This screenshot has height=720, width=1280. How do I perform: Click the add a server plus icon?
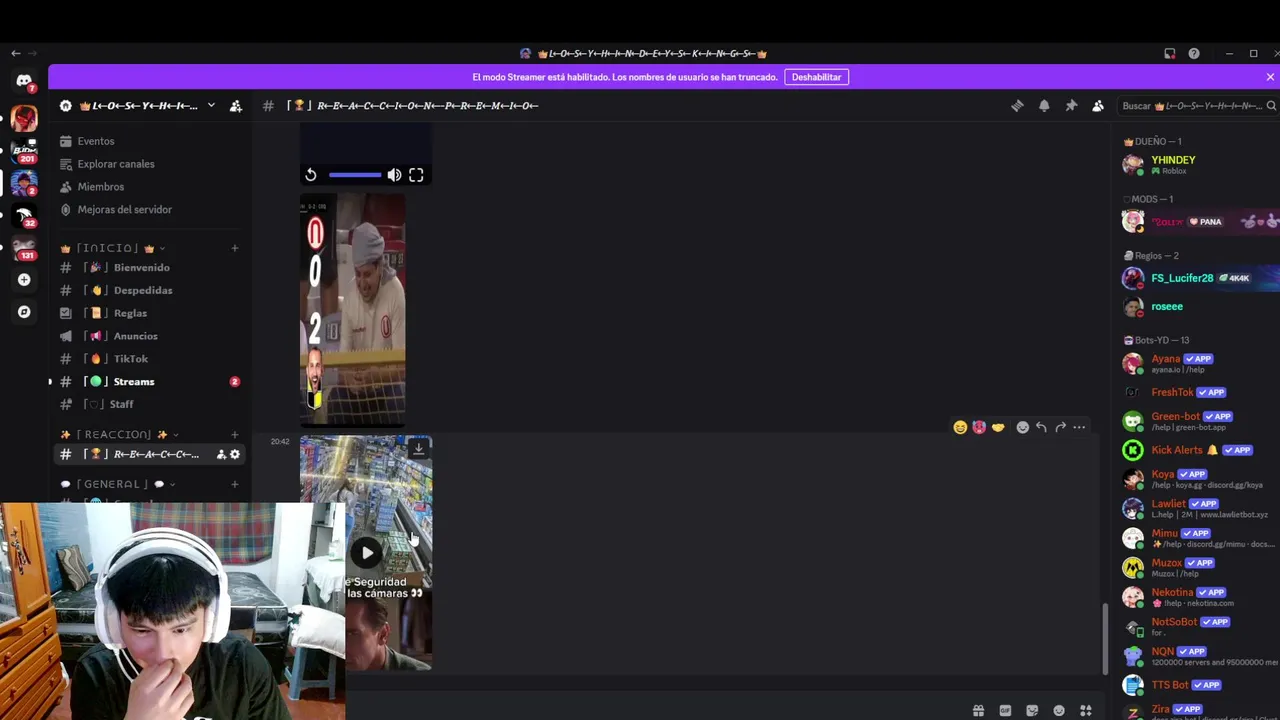[24, 280]
